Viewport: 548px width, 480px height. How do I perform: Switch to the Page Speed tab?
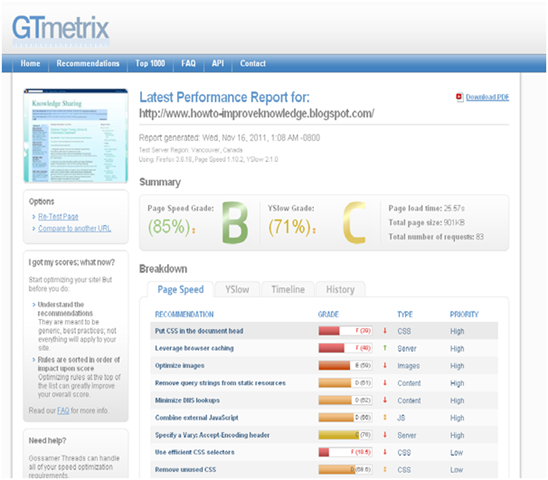180,289
